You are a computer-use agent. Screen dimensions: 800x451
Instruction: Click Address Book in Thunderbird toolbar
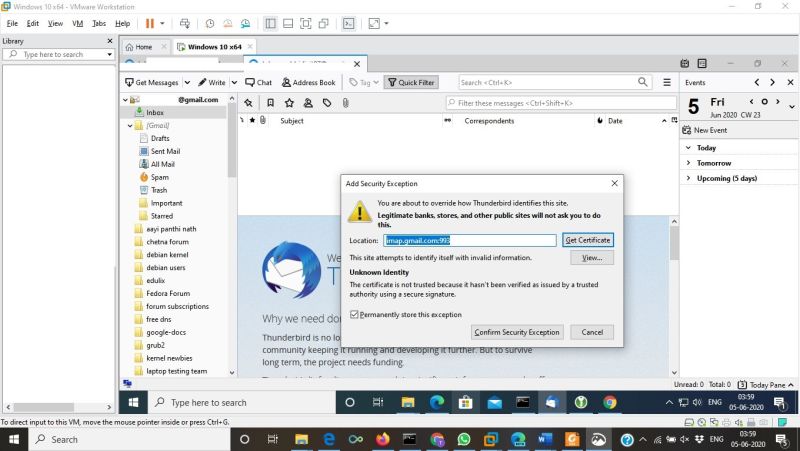309,82
